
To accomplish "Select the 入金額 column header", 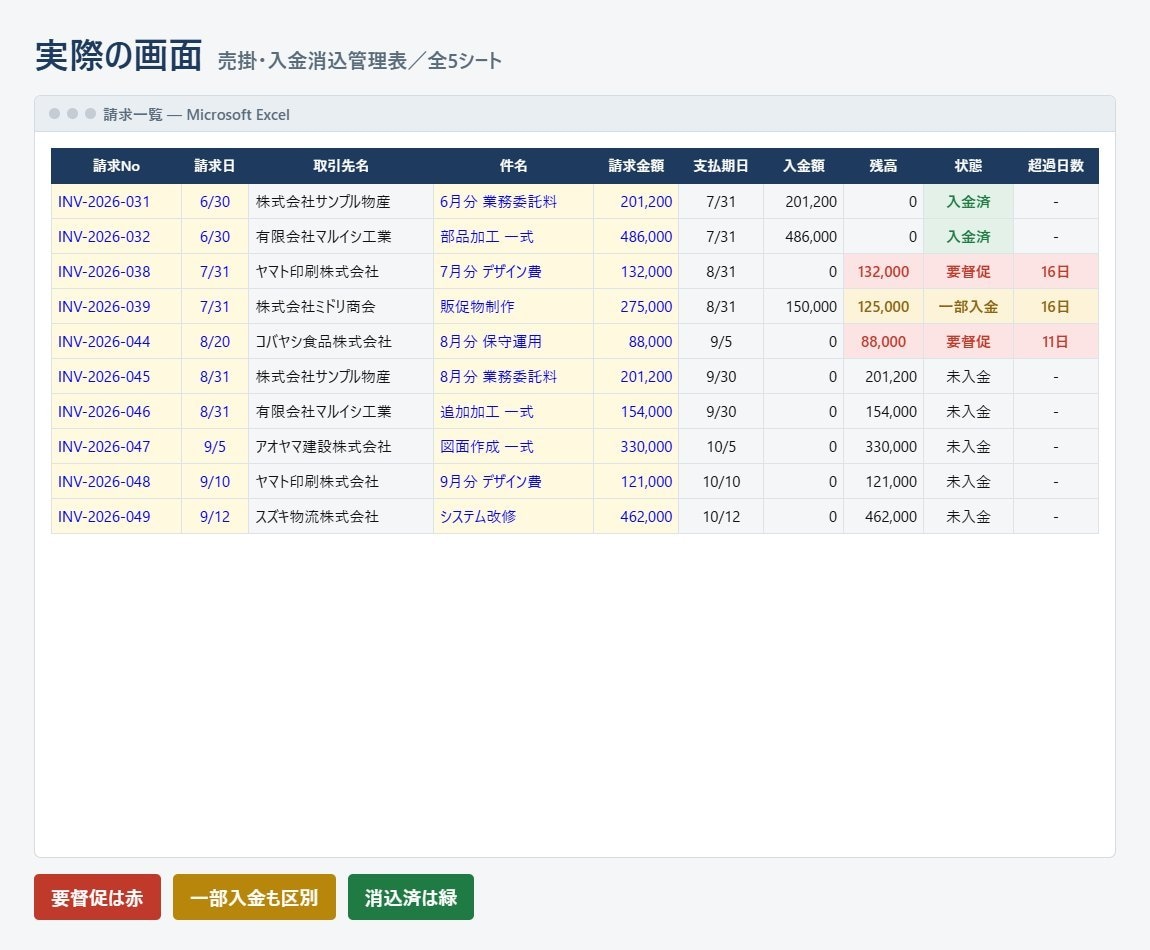I will coord(804,166).
